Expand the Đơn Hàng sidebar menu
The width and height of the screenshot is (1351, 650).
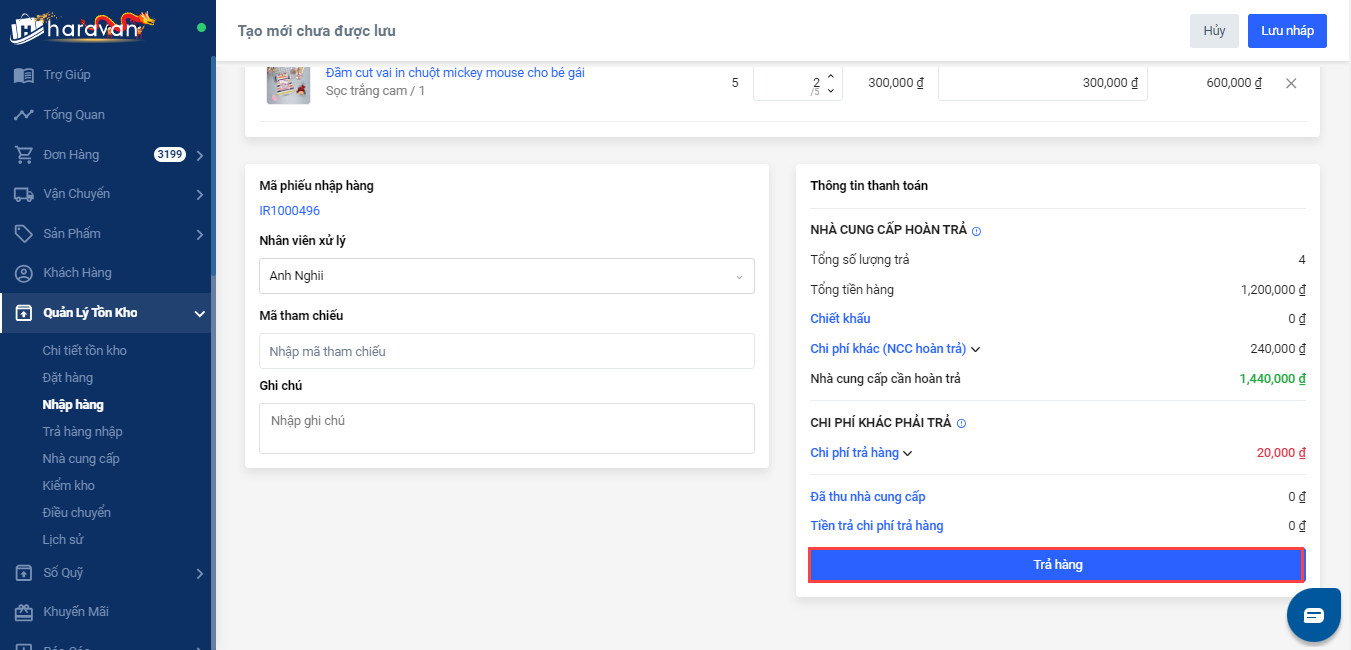click(200, 155)
